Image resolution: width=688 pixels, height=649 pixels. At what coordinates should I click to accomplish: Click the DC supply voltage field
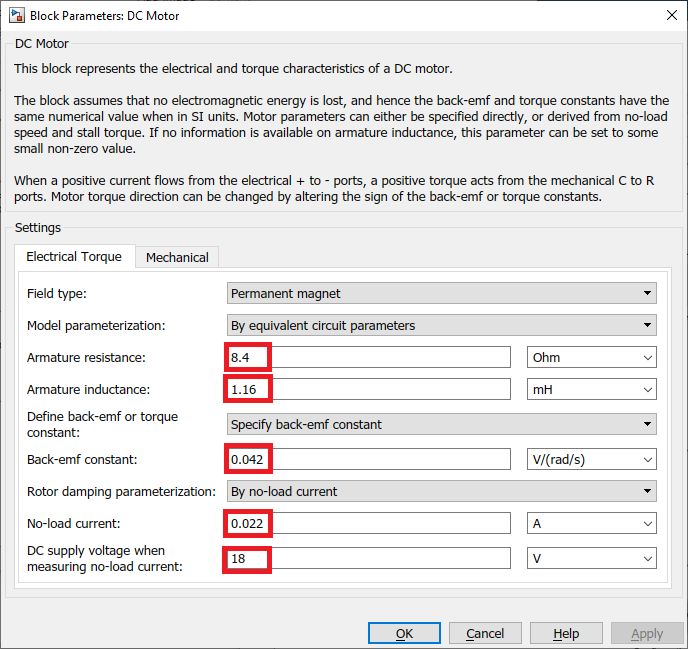pyautogui.click(x=370, y=558)
